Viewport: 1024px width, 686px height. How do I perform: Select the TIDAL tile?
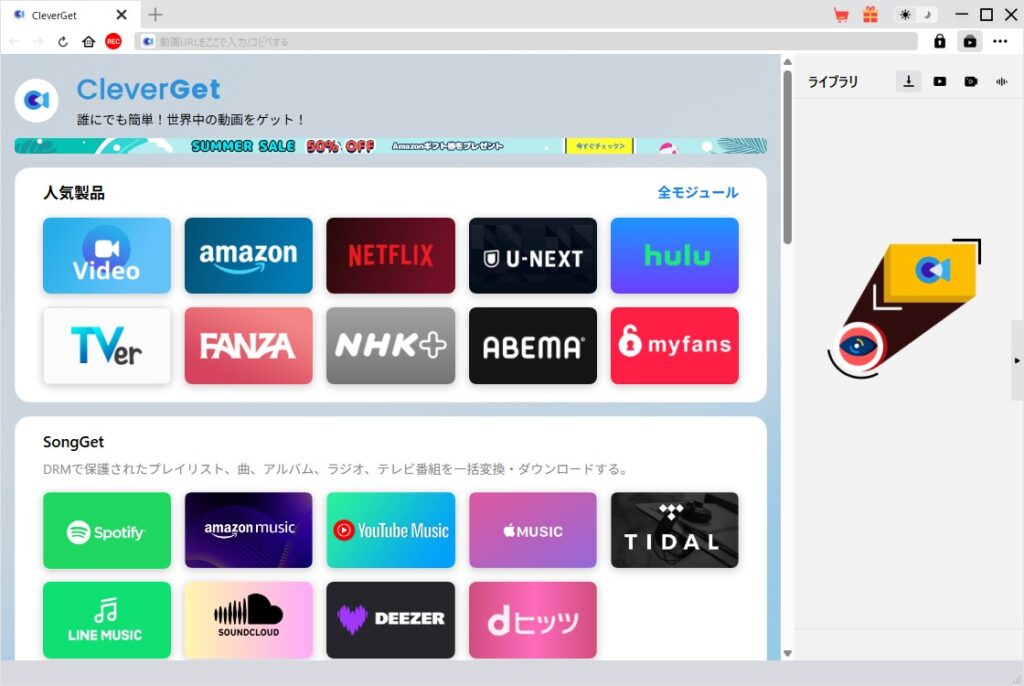[x=675, y=530]
